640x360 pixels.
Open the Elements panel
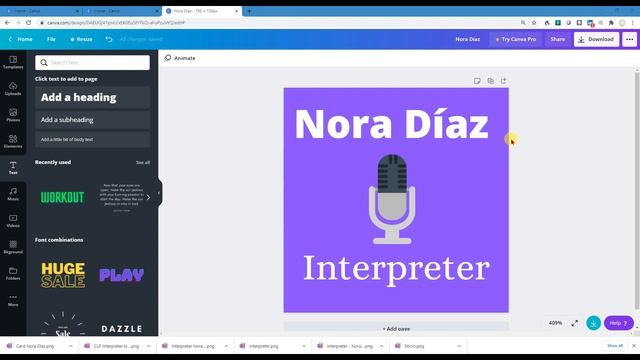coord(13,142)
